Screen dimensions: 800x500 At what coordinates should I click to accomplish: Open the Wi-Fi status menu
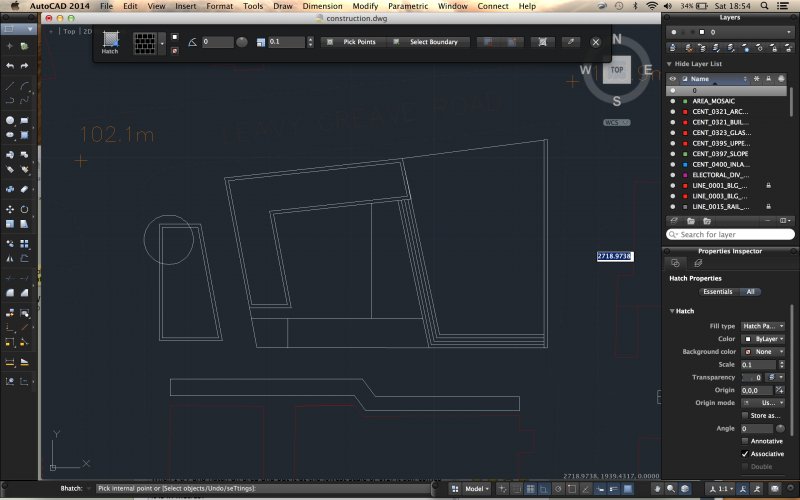click(652, 6)
